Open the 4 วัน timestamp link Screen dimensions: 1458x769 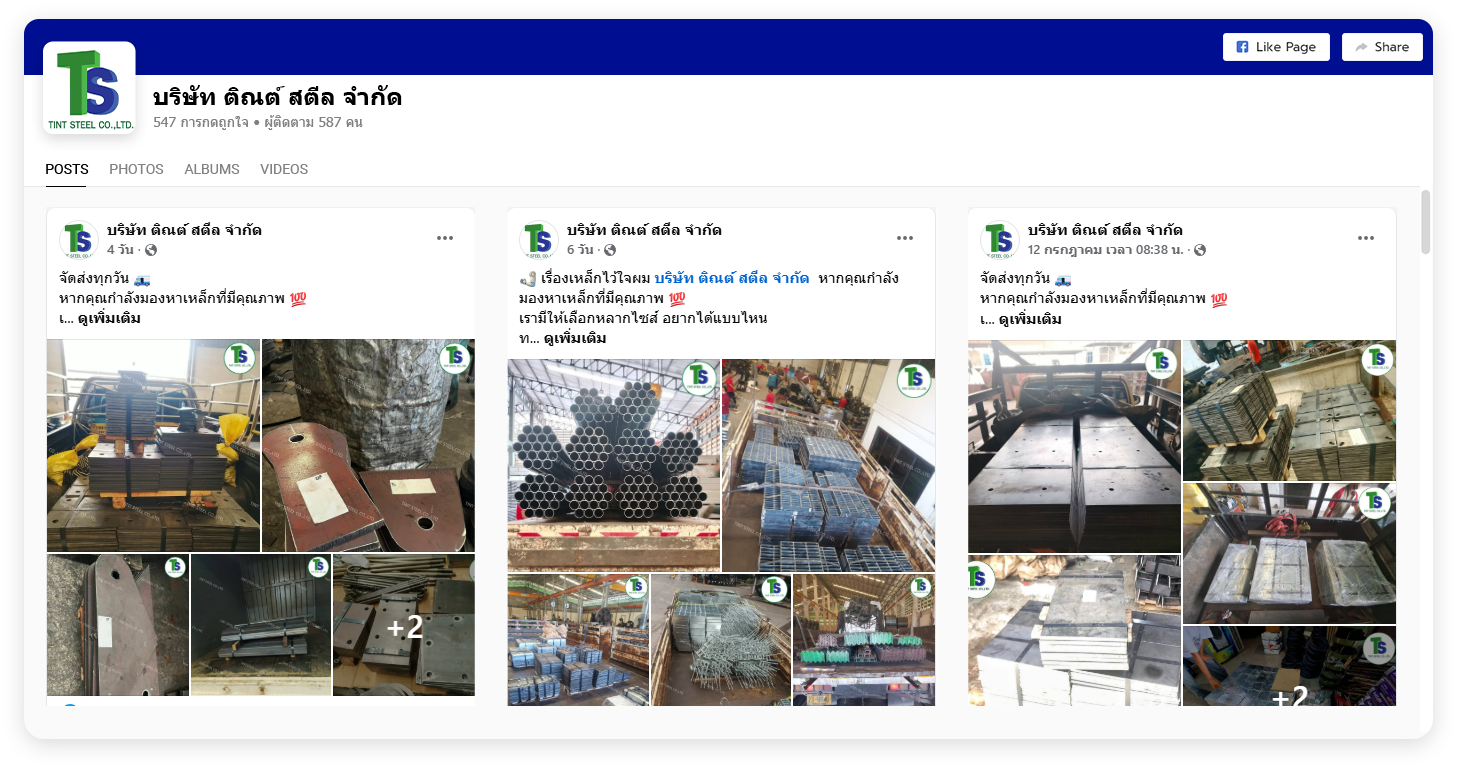[122, 250]
